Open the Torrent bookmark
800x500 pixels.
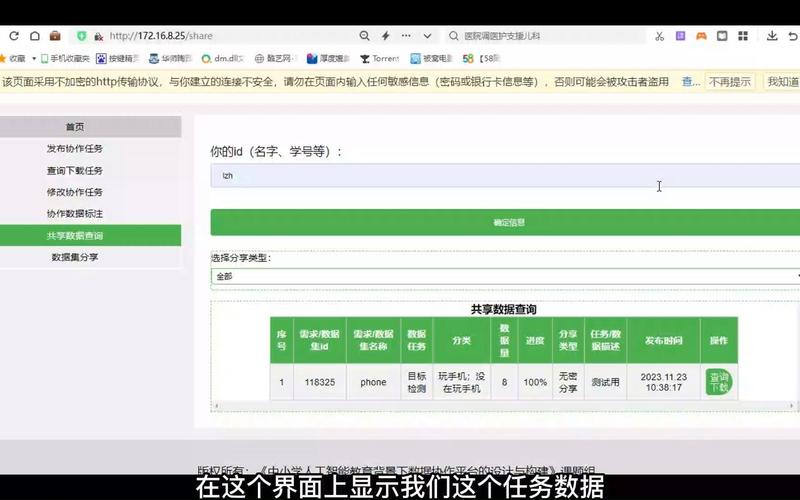pyautogui.click(x=380, y=59)
